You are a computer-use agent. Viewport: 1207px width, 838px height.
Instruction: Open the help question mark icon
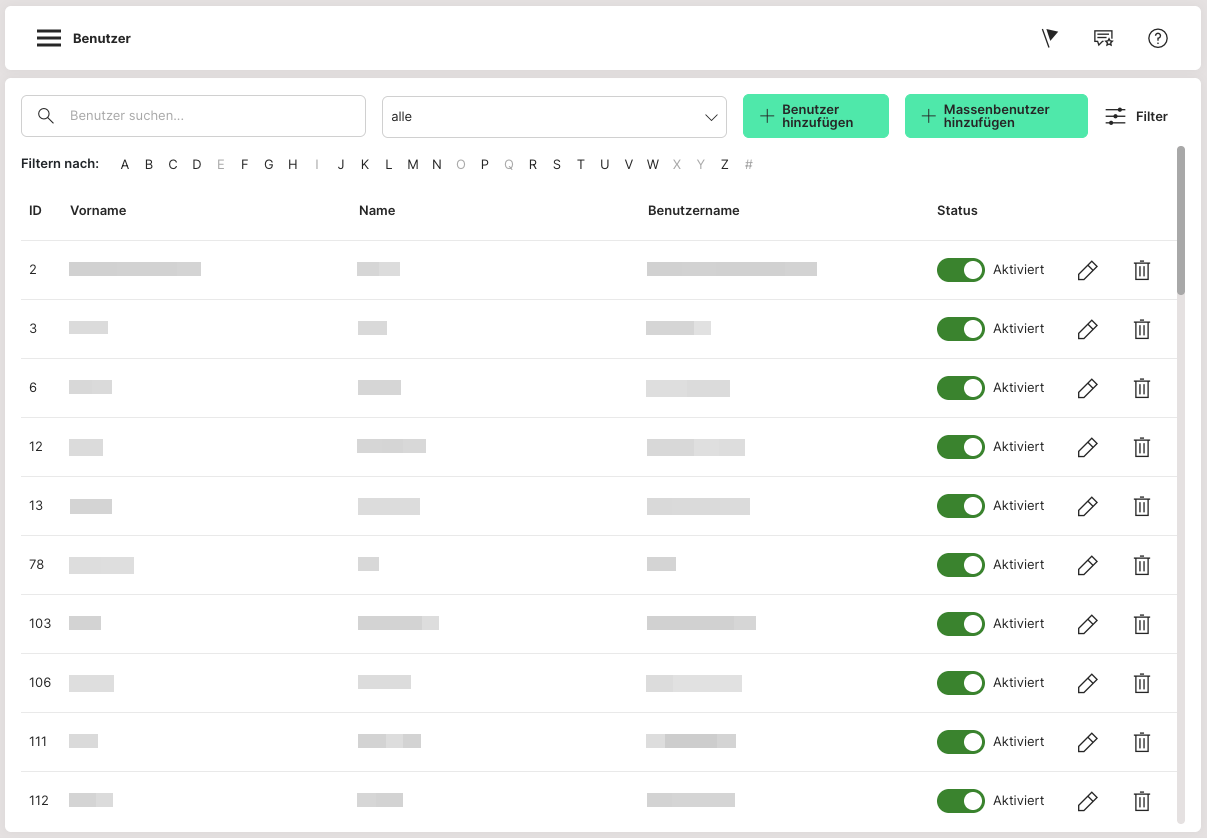[1157, 38]
